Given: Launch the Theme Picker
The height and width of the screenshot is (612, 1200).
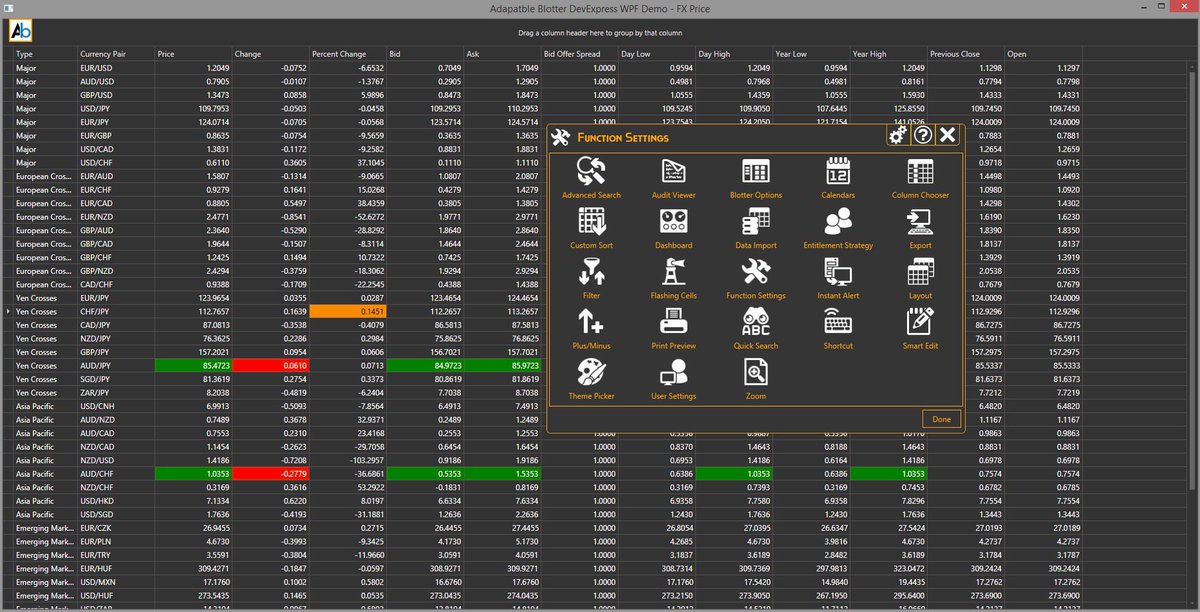Looking at the screenshot, I should (591, 380).
